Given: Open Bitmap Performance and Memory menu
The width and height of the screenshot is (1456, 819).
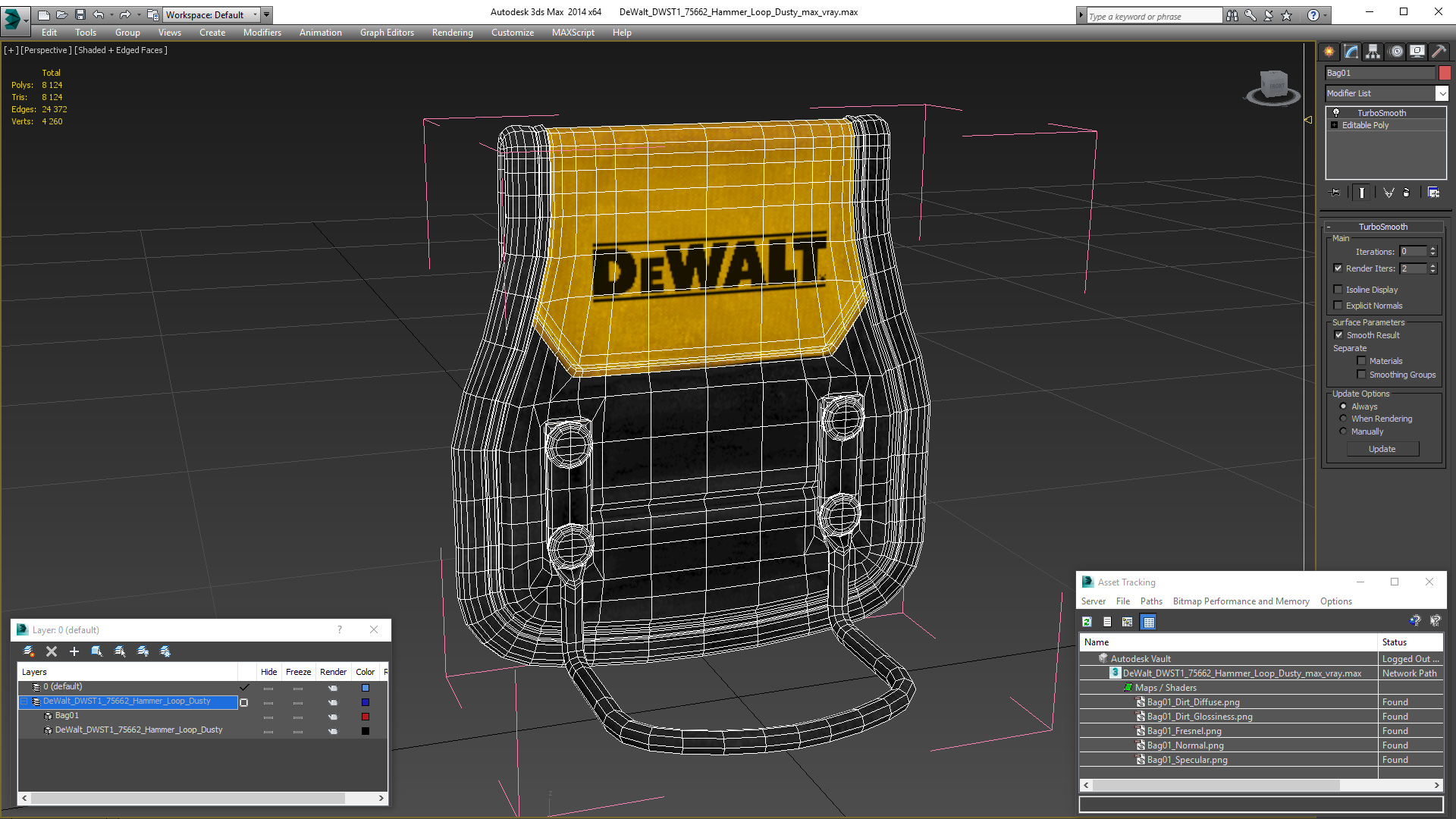Looking at the screenshot, I should (1241, 601).
